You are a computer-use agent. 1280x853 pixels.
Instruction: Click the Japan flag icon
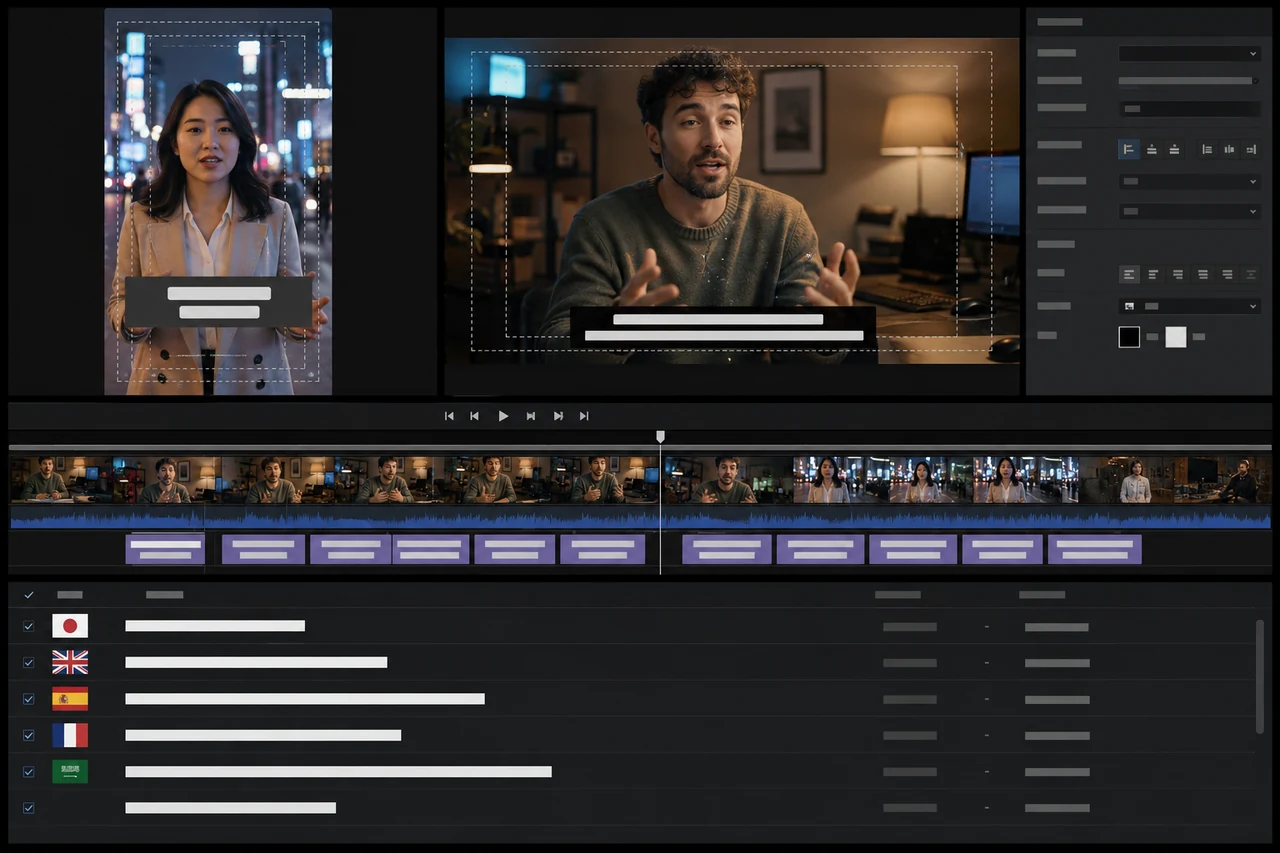tap(70, 626)
